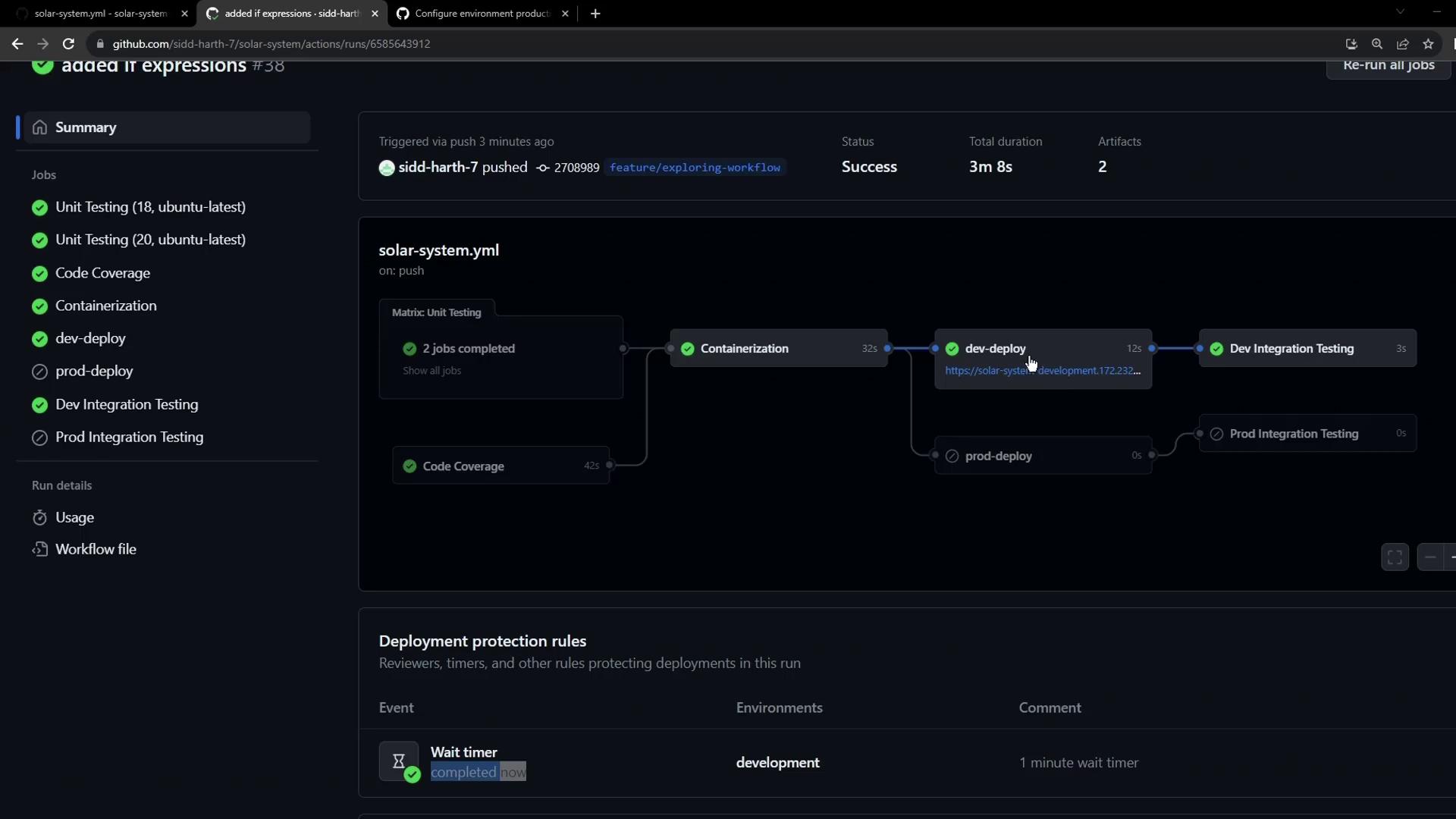The image size is (1456, 819).
Task: Click the share page icon in address bar
Action: pos(1403,44)
